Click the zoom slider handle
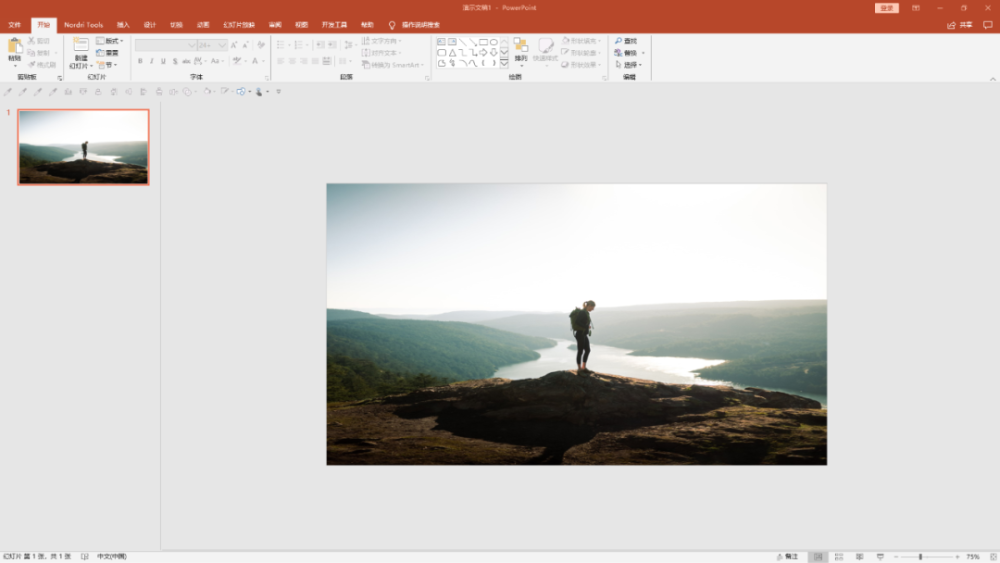 coord(920,556)
